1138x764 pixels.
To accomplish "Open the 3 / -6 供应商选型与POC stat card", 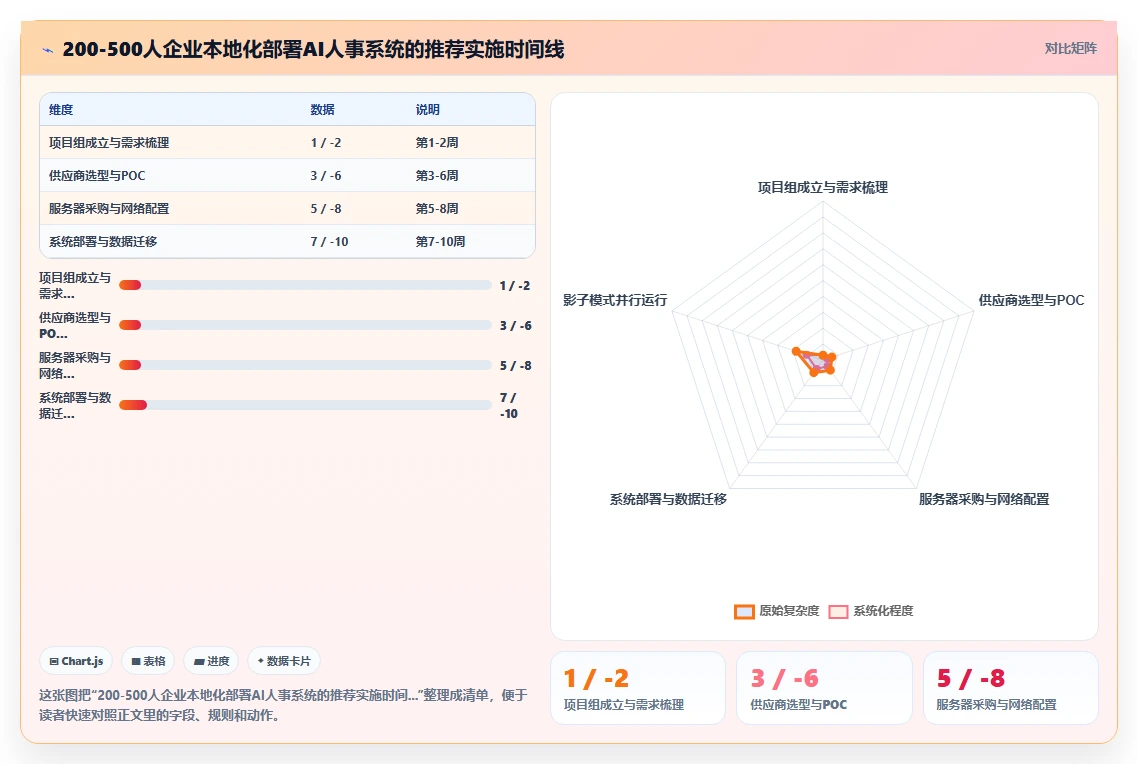I will click(824, 688).
